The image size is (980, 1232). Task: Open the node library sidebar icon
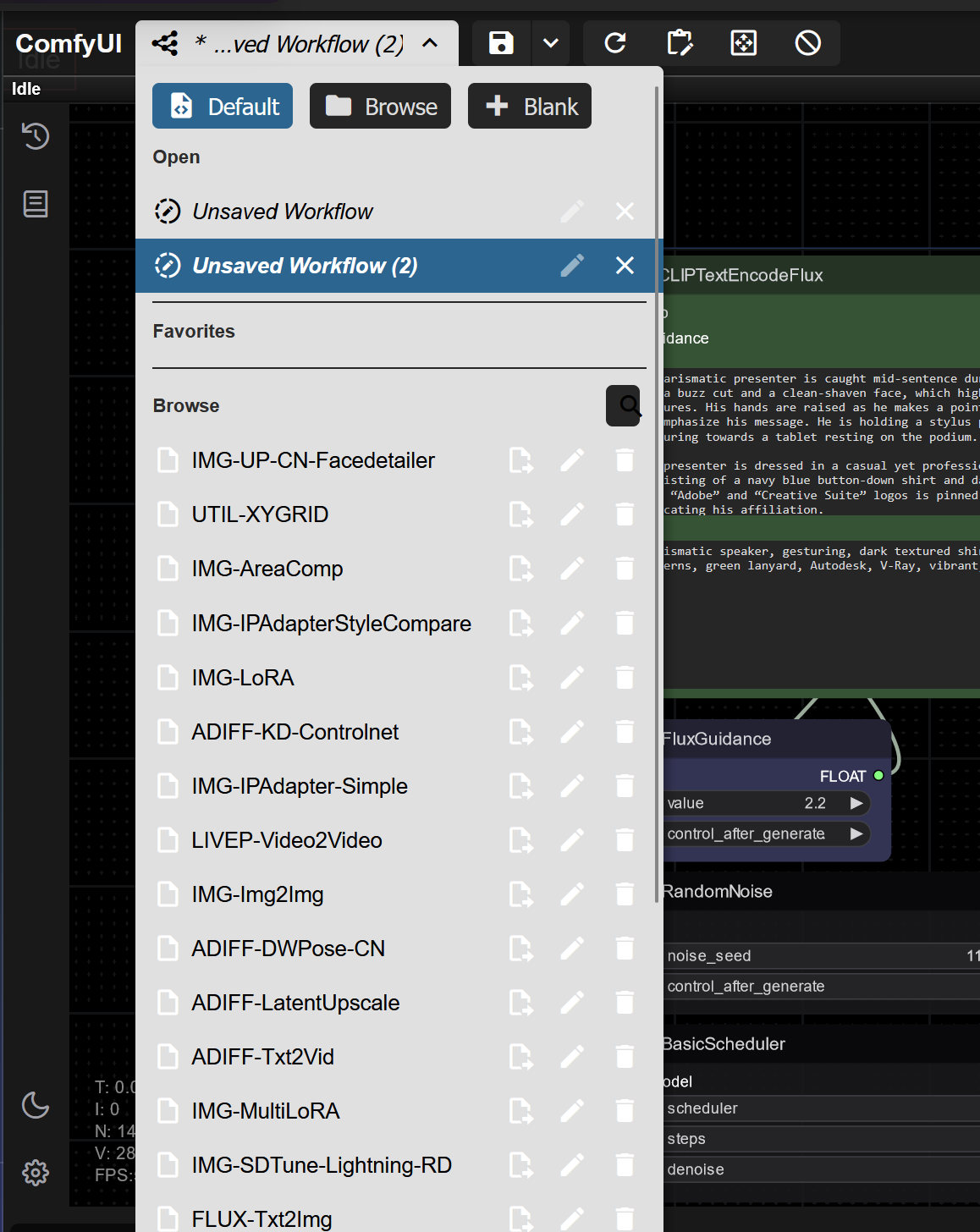point(35,203)
